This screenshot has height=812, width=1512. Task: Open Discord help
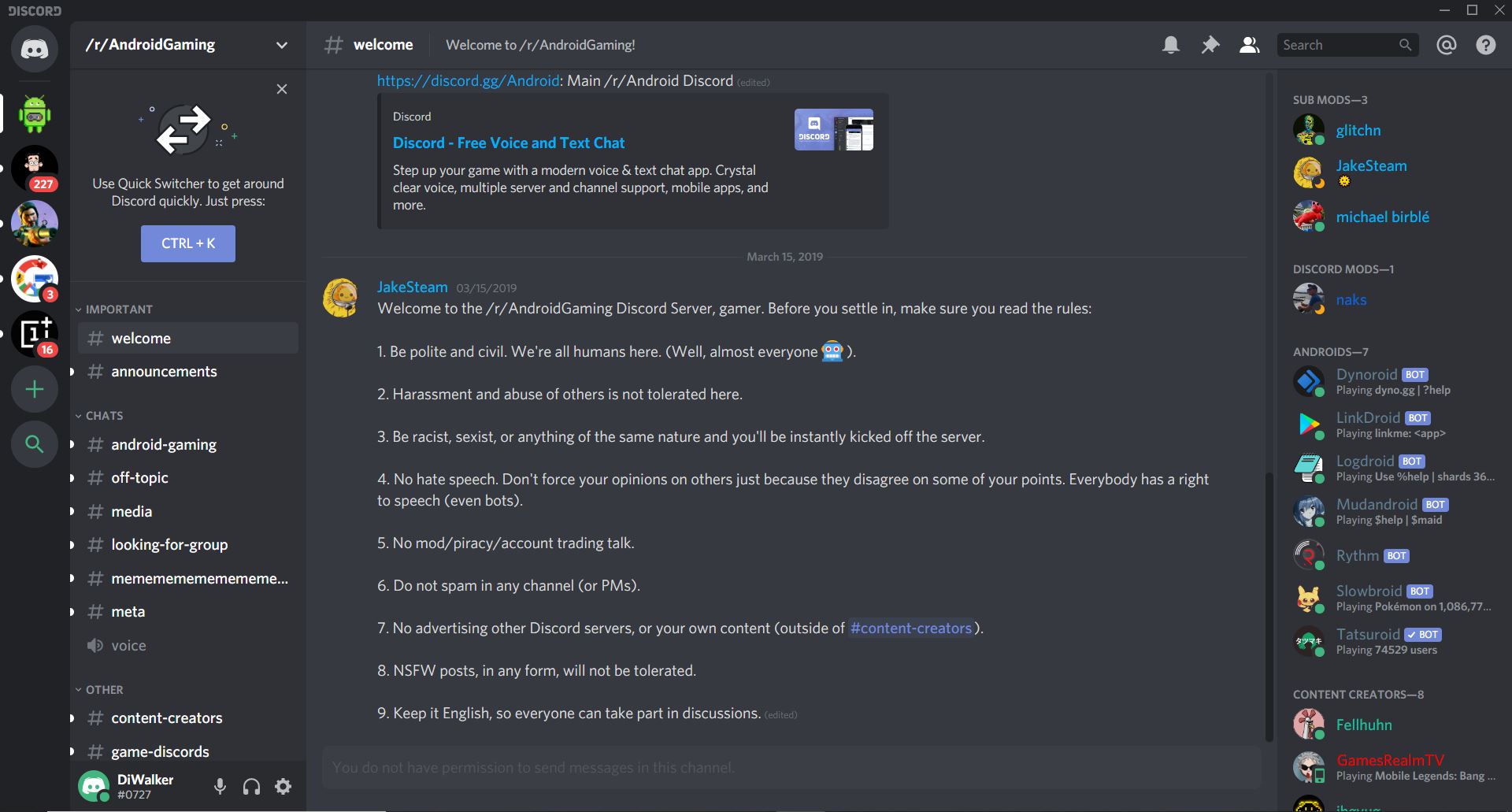(x=1486, y=45)
